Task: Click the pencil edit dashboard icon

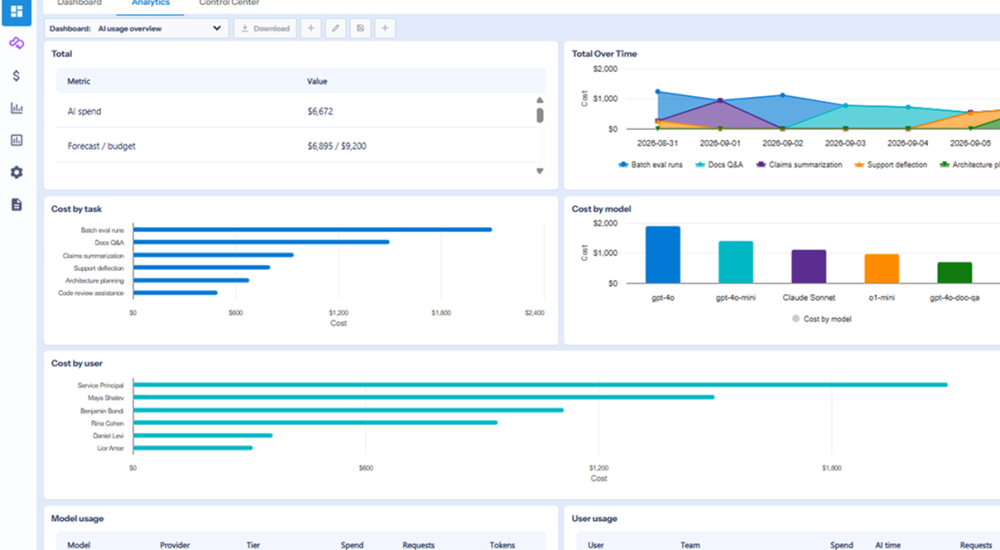Action: [x=335, y=28]
